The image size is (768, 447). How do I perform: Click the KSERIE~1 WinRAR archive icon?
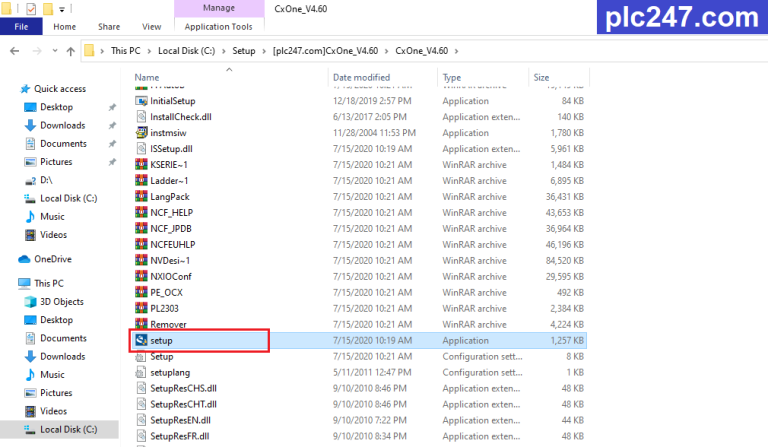(141, 165)
